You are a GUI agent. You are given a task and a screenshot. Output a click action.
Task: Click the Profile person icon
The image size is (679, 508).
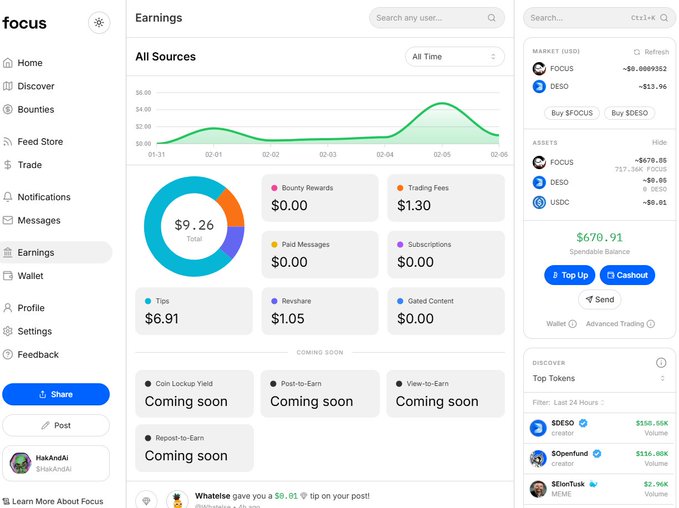[x=8, y=308]
